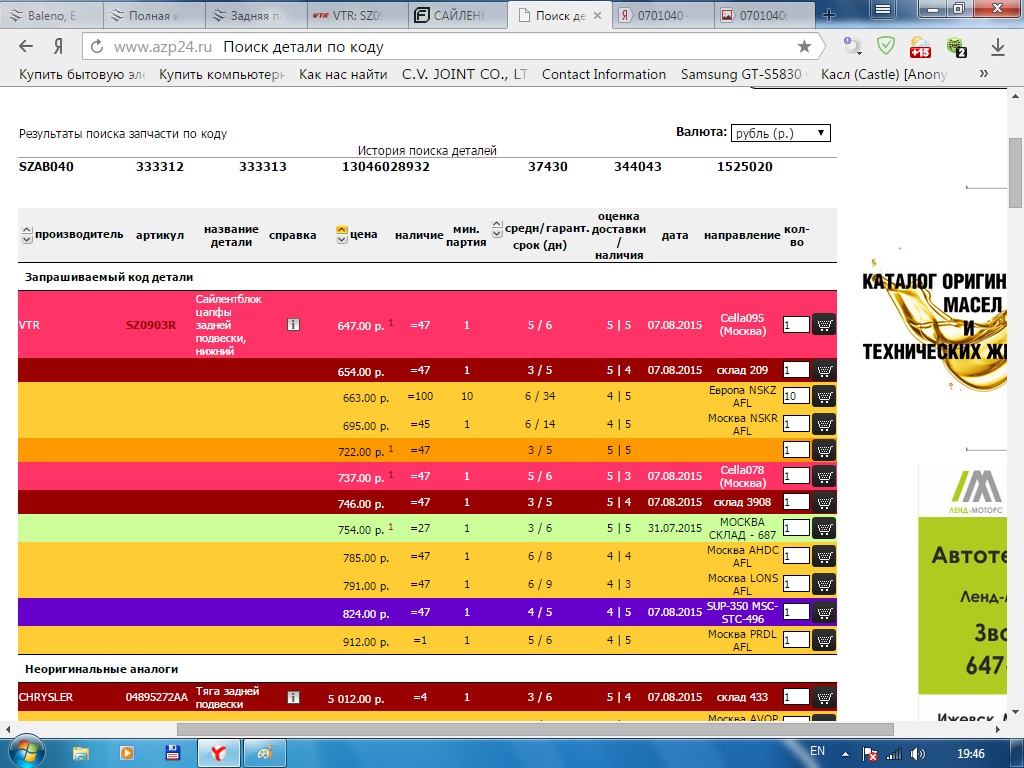Sort by the производитель column arrows
The width and height of the screenshot is (1024, 768).
(26, 235)
